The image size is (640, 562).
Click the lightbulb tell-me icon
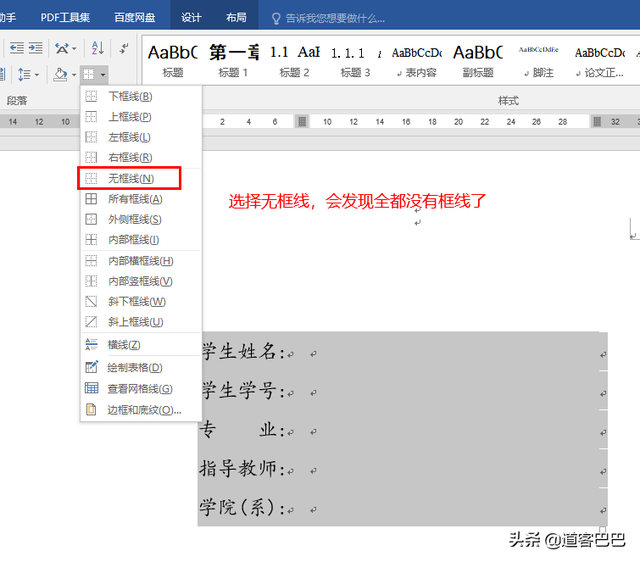coord(276,18)
